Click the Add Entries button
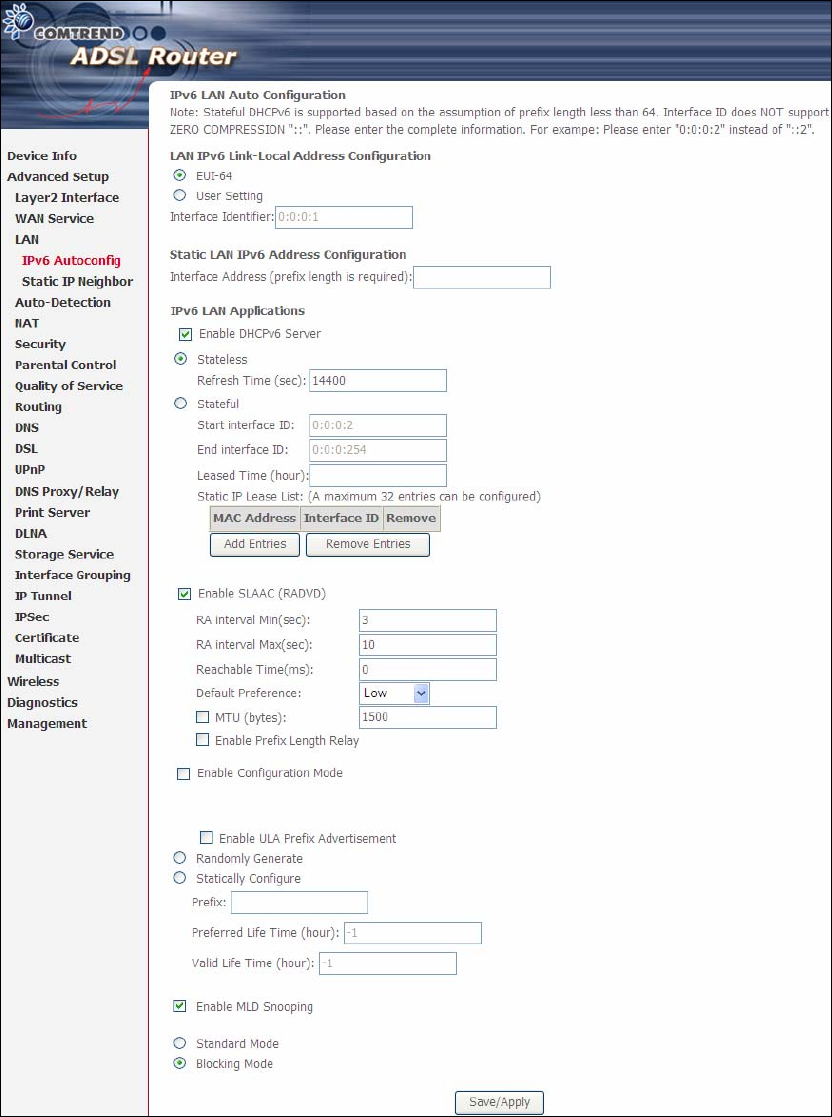 coord(255,544)
